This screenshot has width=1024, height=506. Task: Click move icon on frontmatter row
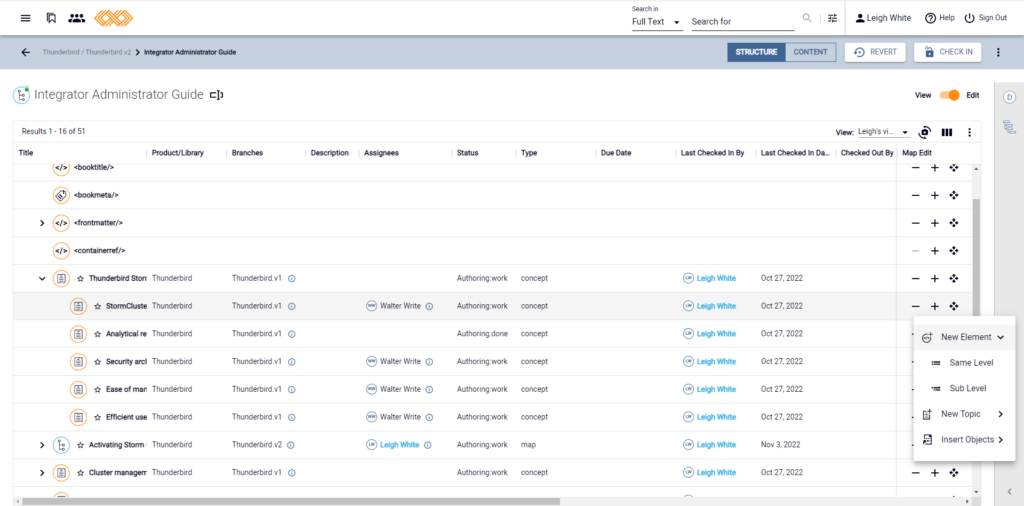(953, 223)
